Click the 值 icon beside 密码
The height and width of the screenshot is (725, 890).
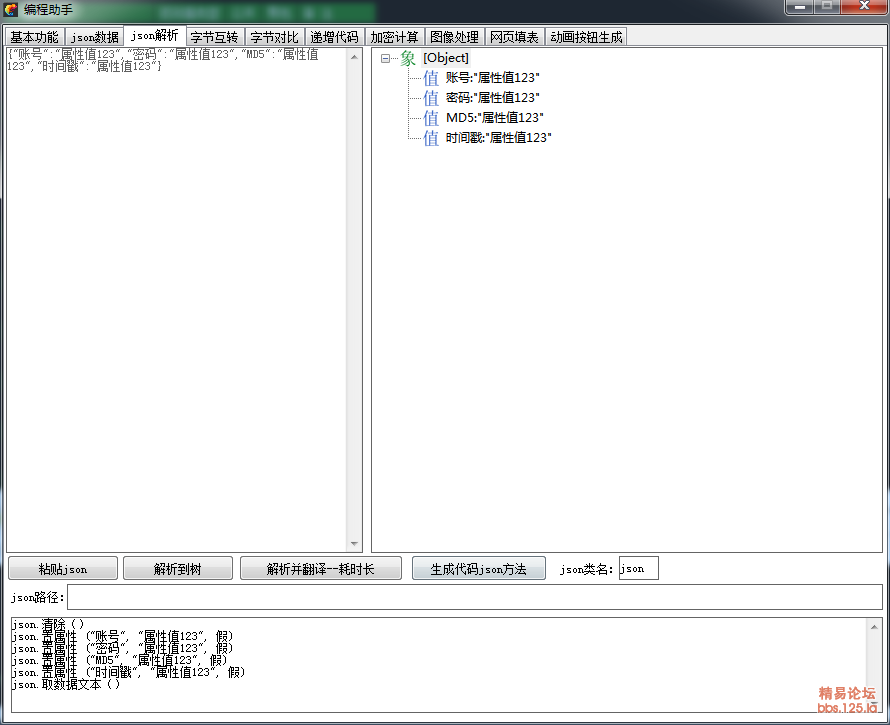pyautogui.click(x=431, y=98)
